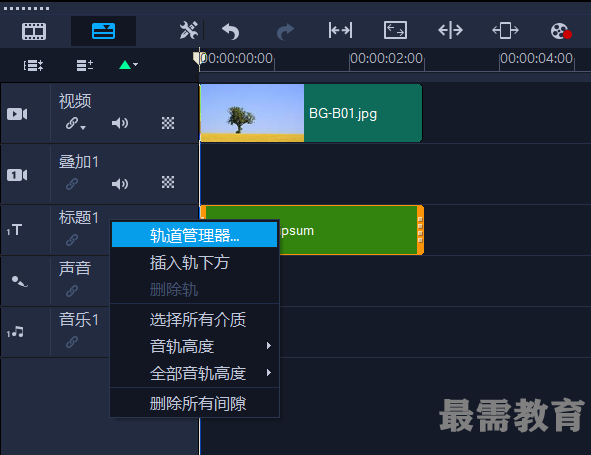This screenshot has height=455, width=591.
Task: Click the Undo arrow
Action: coord(230,31)
